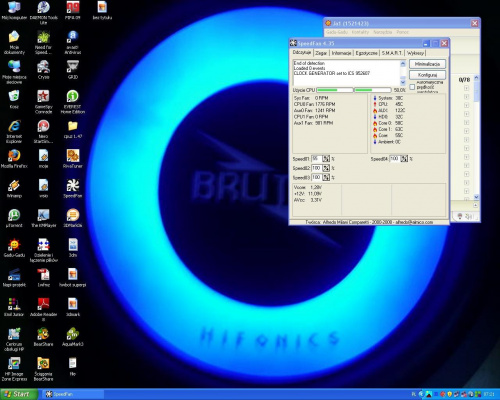This screenshot has height=400, width=500.
Task: Select the Internet Explorer desktop icon
Action: coord(14,131)
